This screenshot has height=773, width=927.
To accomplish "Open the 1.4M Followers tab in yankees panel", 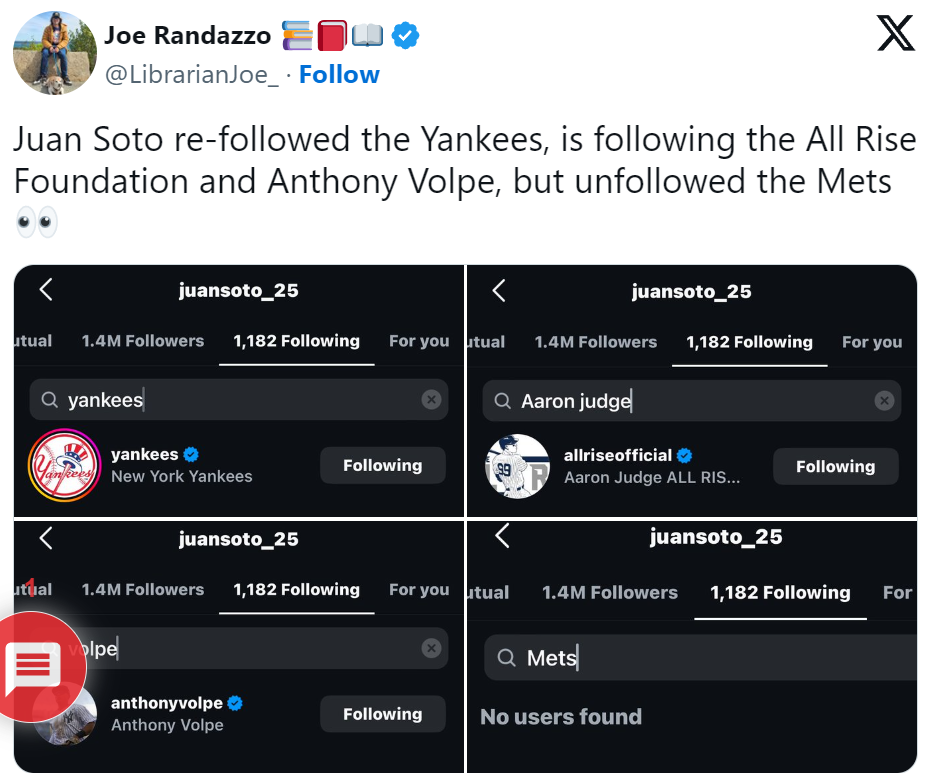I will pyautogui.click(x=143, y=341).
